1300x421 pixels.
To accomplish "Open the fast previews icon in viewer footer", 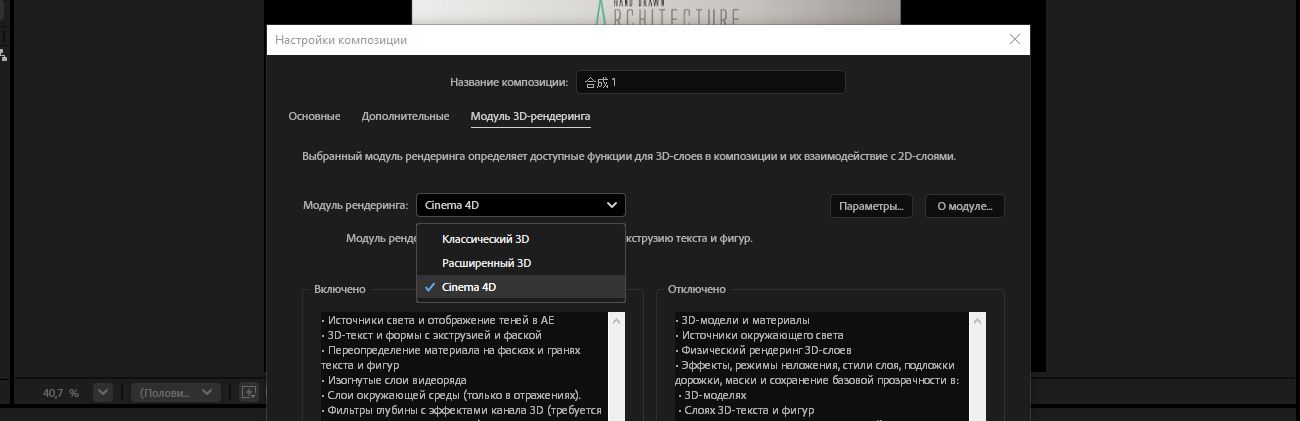I will (250, 393).
